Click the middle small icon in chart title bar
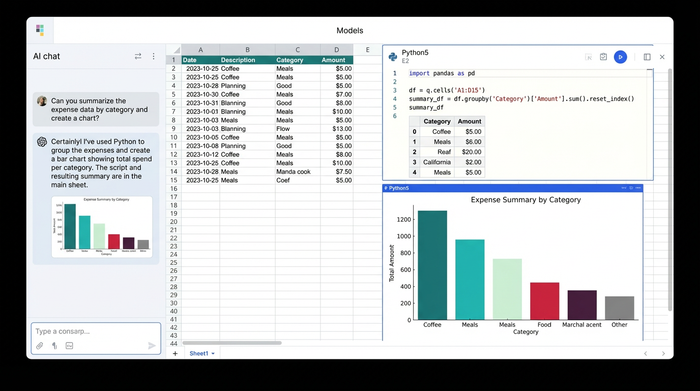The image size is (700, 391). 631,188
